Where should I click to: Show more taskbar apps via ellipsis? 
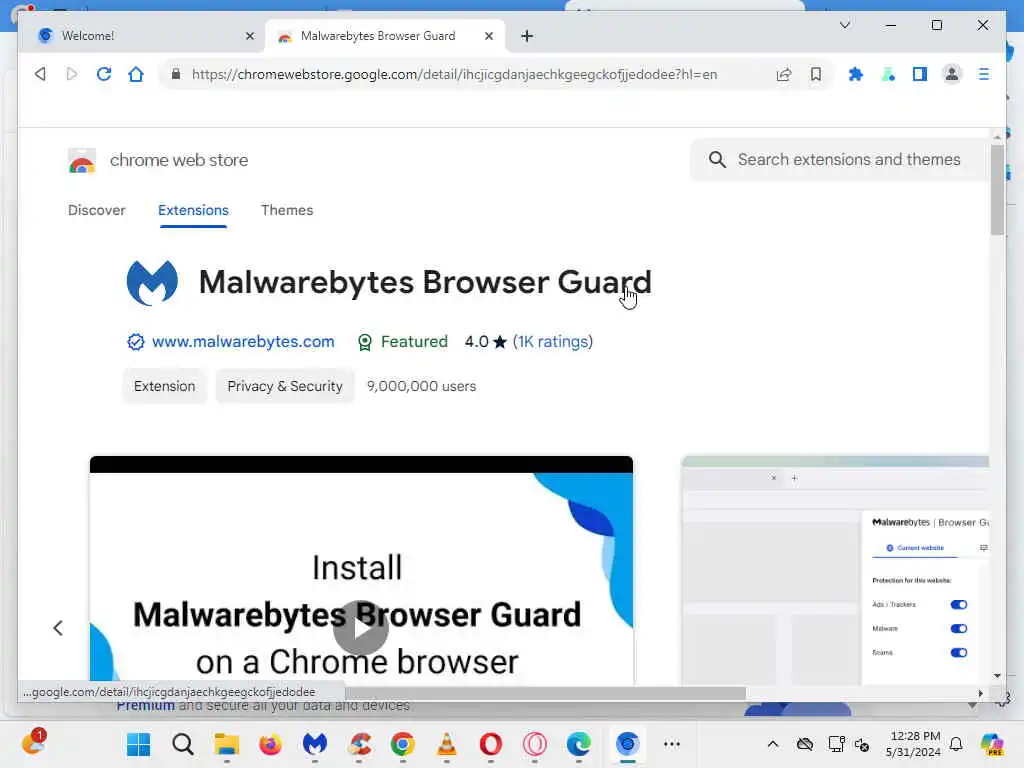pyautogui.click(x=671, y=744)
